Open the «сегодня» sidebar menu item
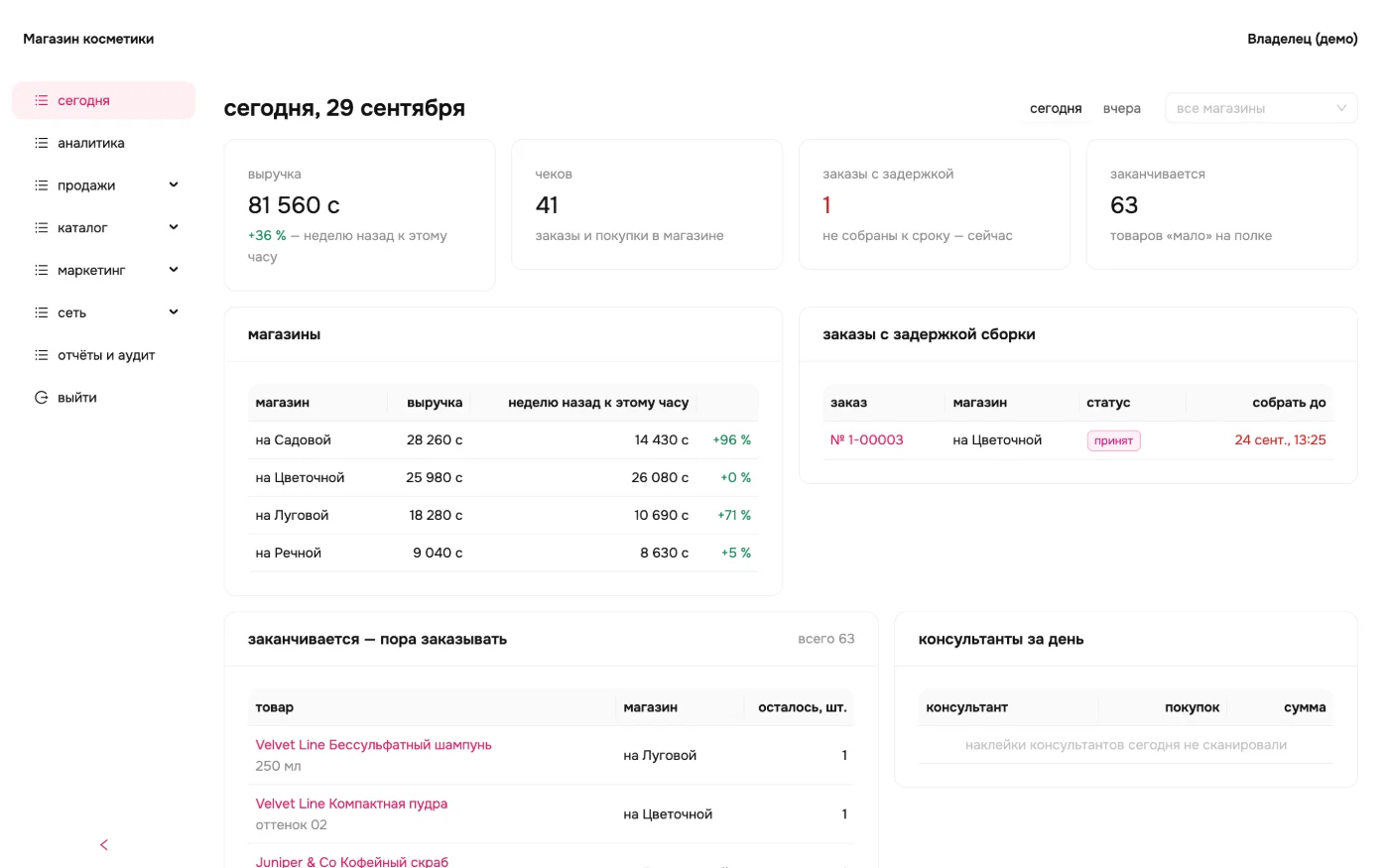The width and height of the screenshot is (1389, 868). [x=103, y=100]
